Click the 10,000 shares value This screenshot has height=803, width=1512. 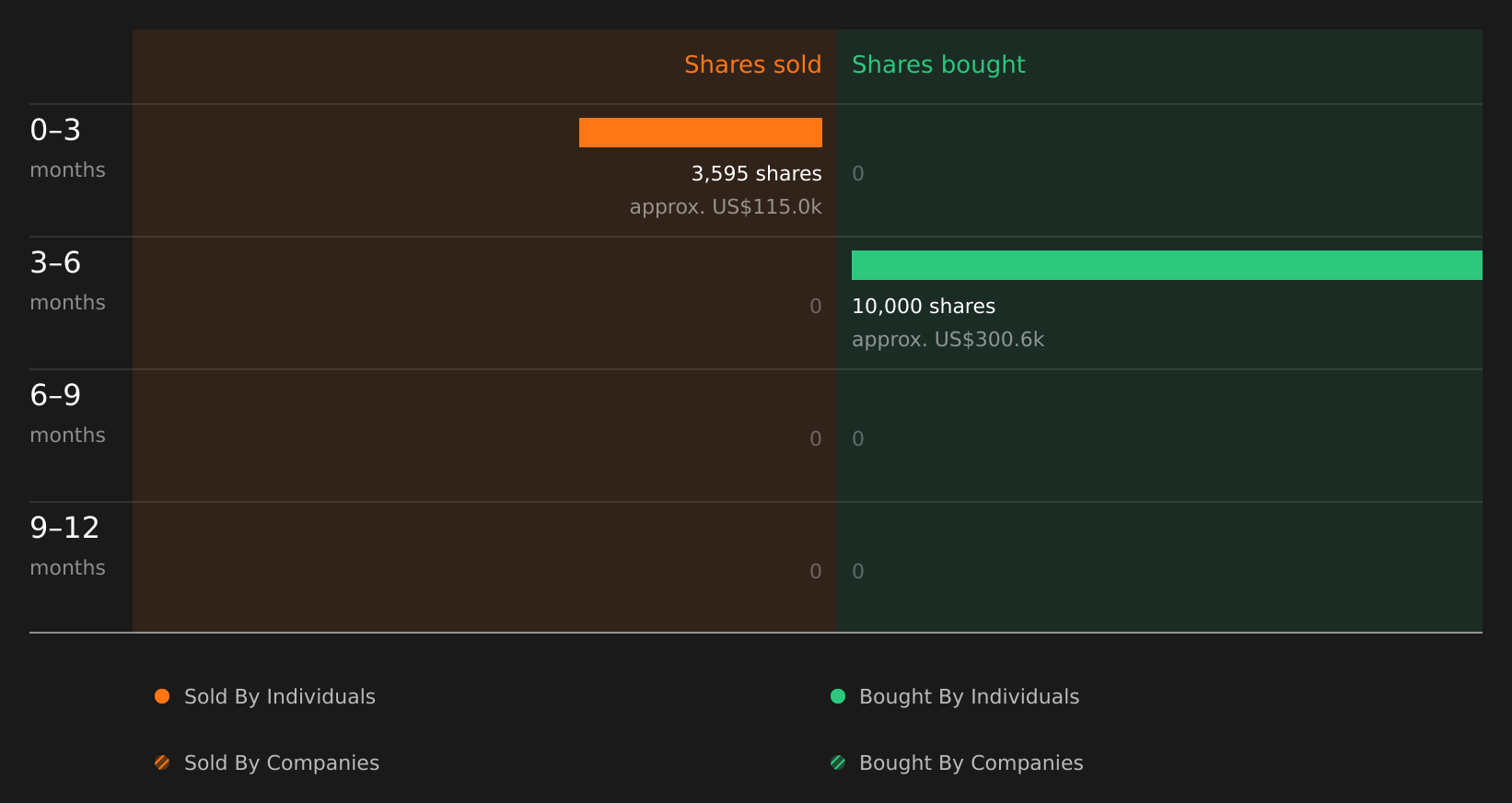(924, 307)
